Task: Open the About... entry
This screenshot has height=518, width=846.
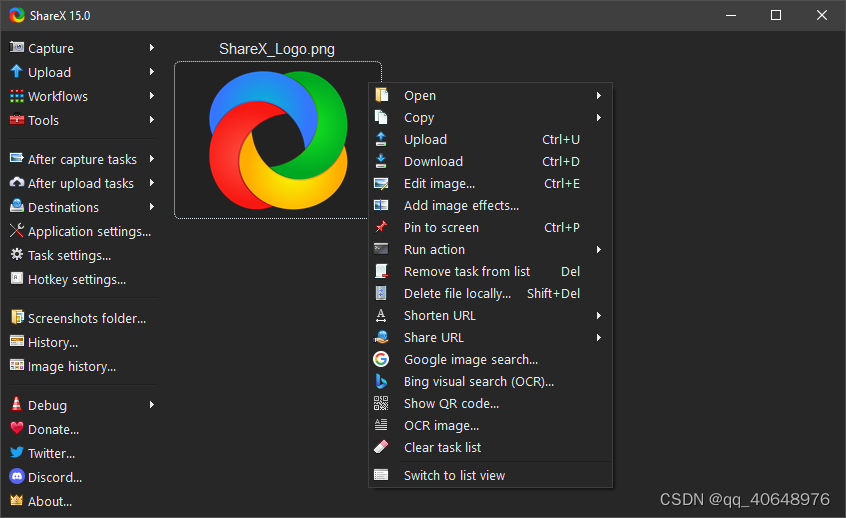Action: [x=81, y=501]
